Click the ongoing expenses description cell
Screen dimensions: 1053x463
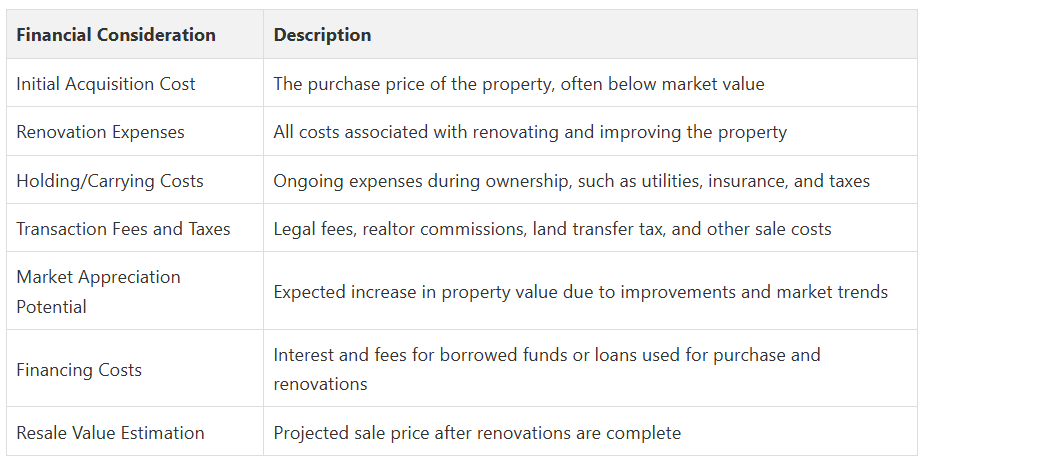click(571, 181)
